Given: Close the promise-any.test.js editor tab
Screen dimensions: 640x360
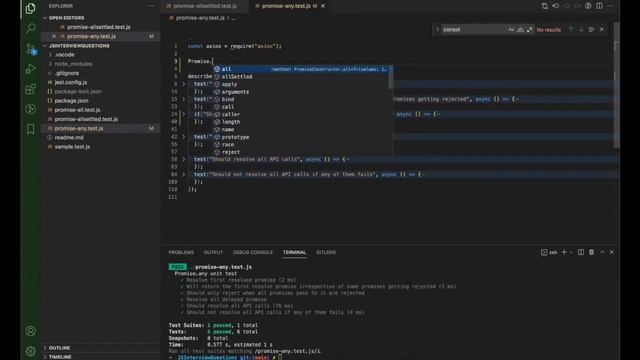Looking at the screenshot, I should (323, 6).
